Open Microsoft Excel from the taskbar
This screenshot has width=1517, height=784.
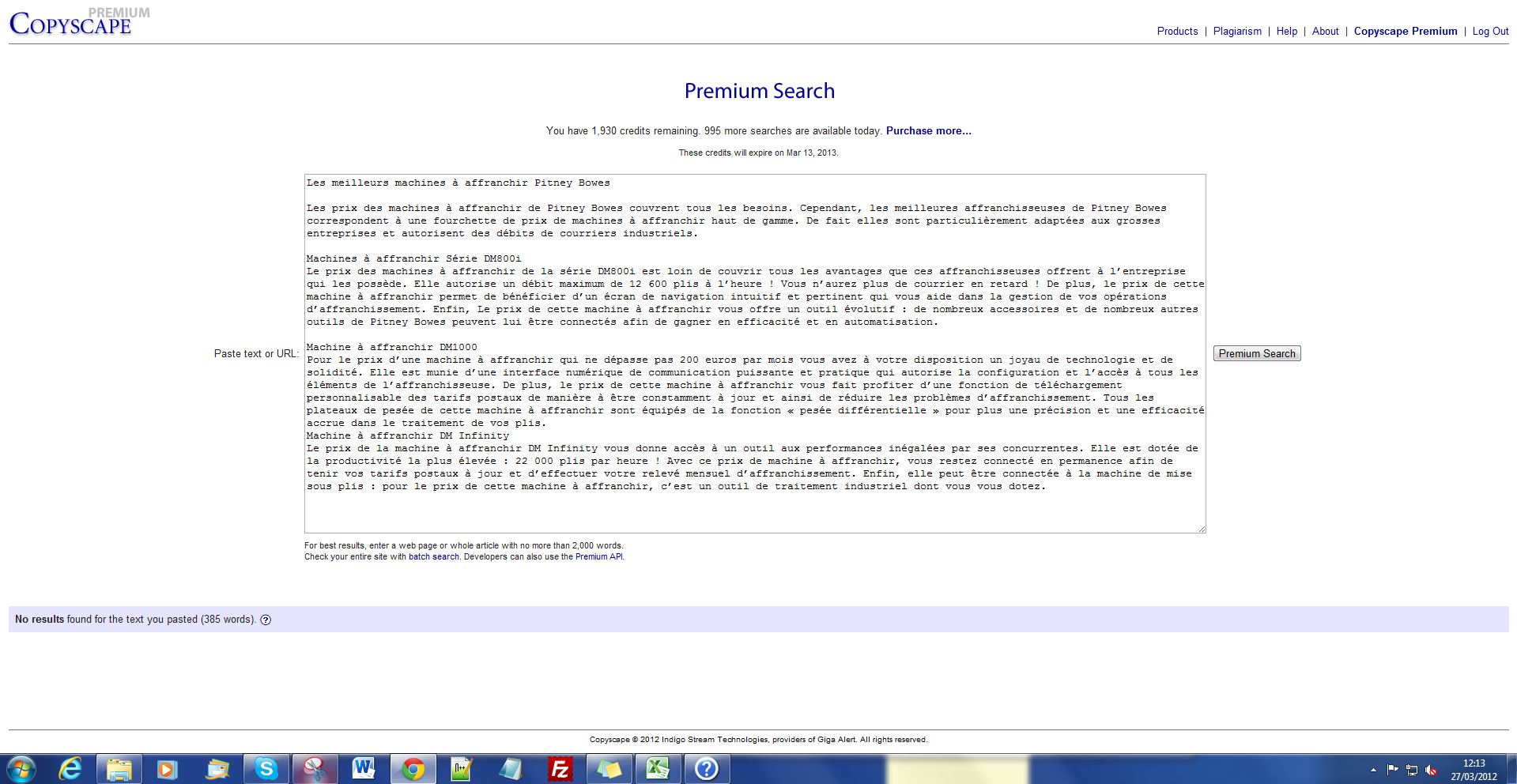658,768
